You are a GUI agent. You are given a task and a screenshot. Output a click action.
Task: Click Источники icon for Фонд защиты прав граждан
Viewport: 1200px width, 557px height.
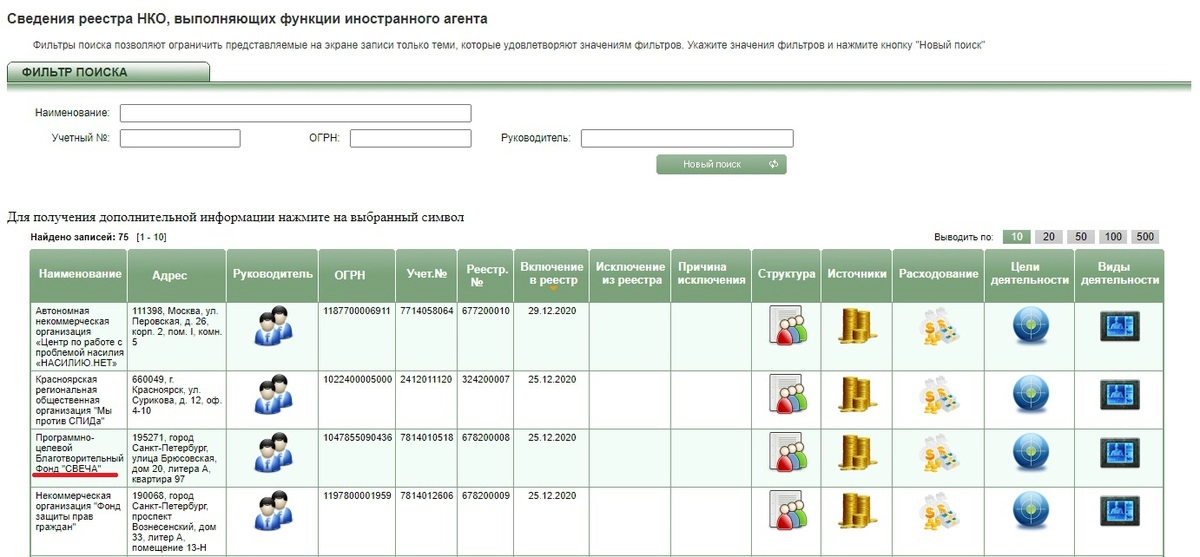(856, 512)
